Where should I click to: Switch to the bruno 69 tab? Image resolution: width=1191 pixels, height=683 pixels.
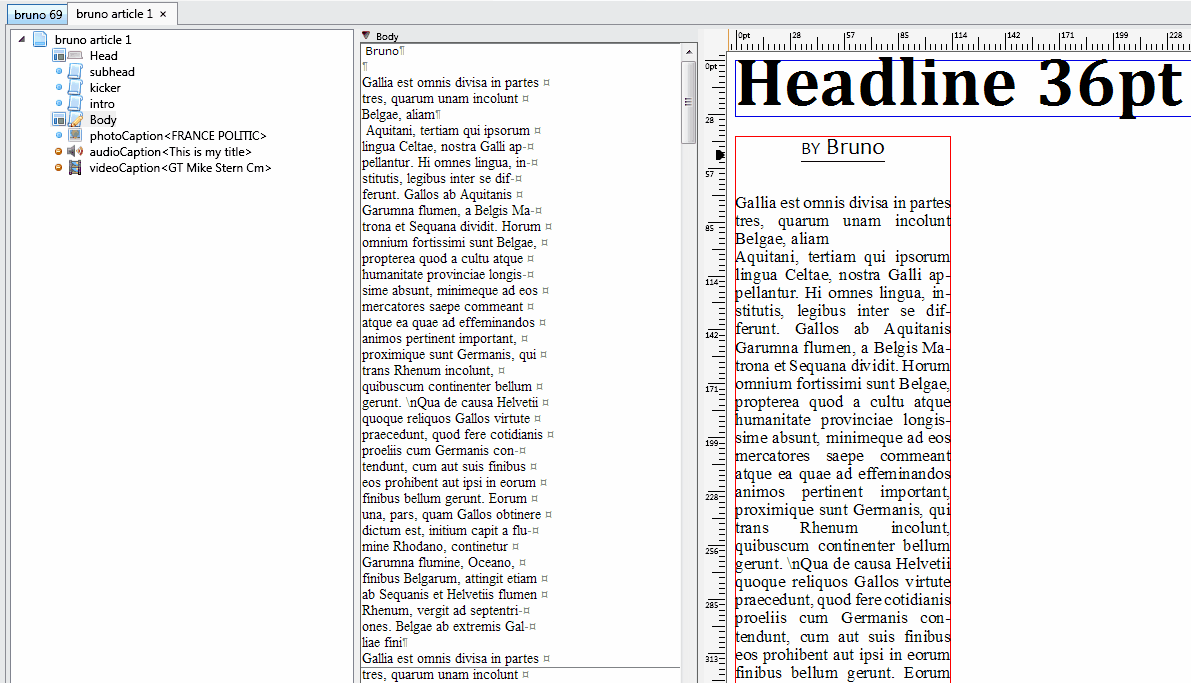[38, 14]
